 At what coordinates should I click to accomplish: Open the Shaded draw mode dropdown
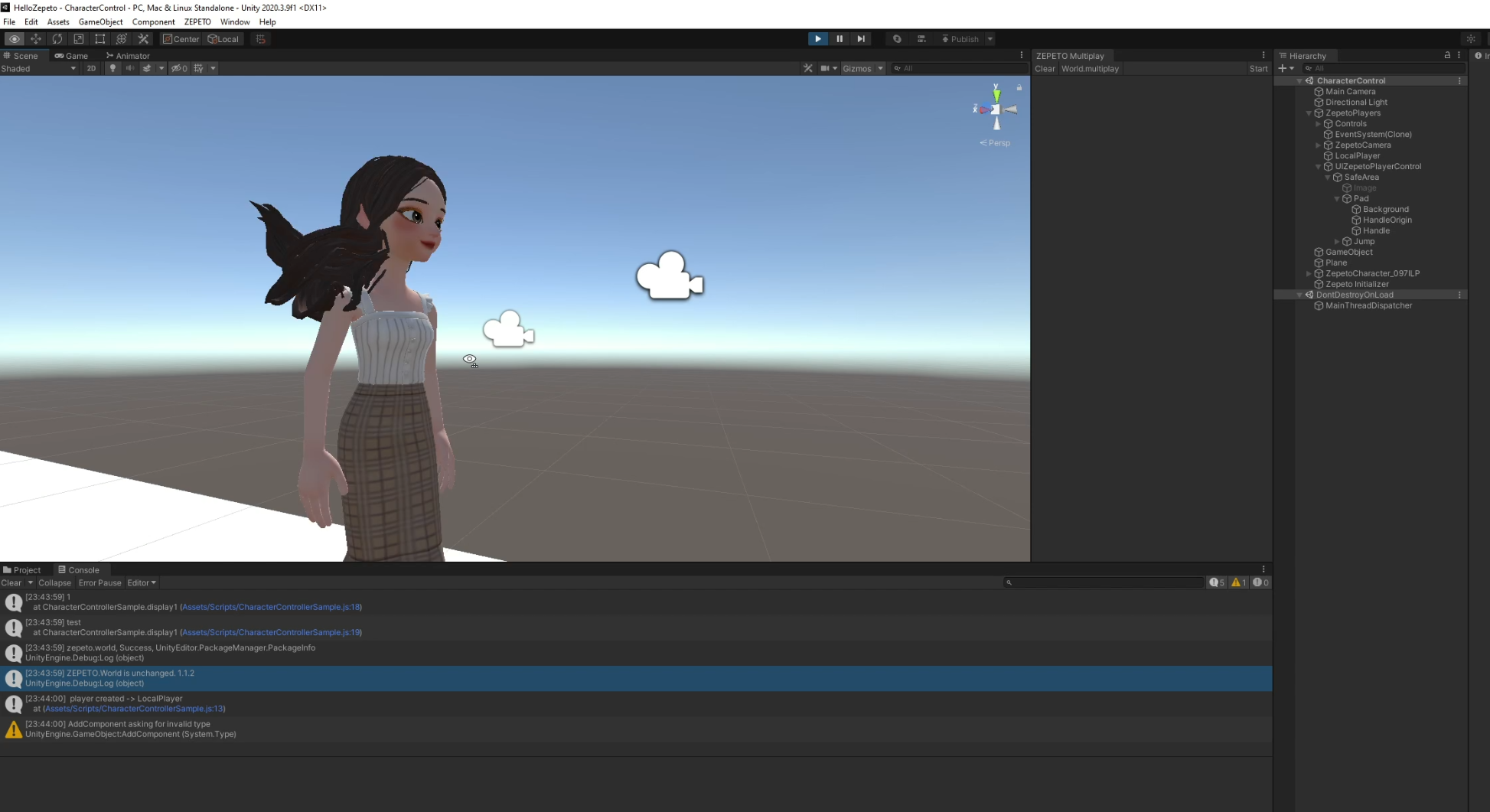point(38,68)
